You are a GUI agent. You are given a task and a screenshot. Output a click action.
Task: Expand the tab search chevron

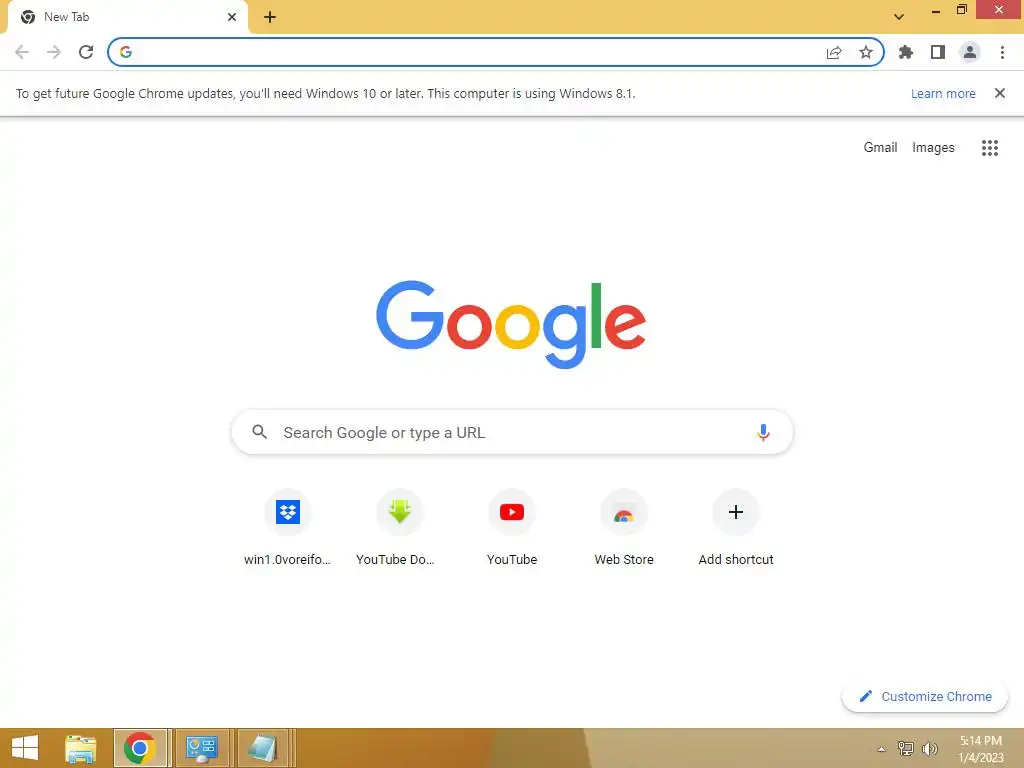point(899,17)
